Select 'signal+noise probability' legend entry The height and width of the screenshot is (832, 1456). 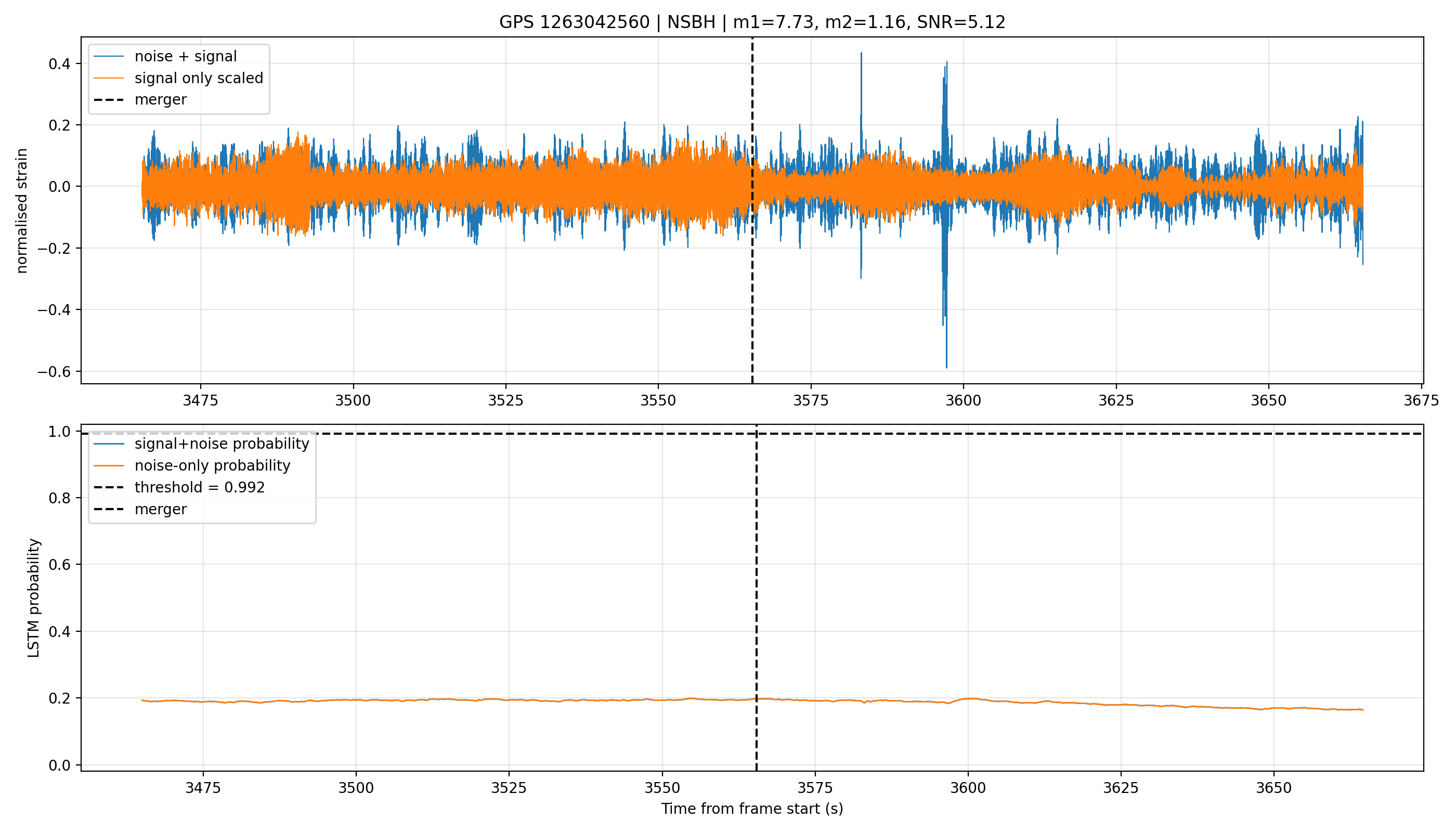201,444
